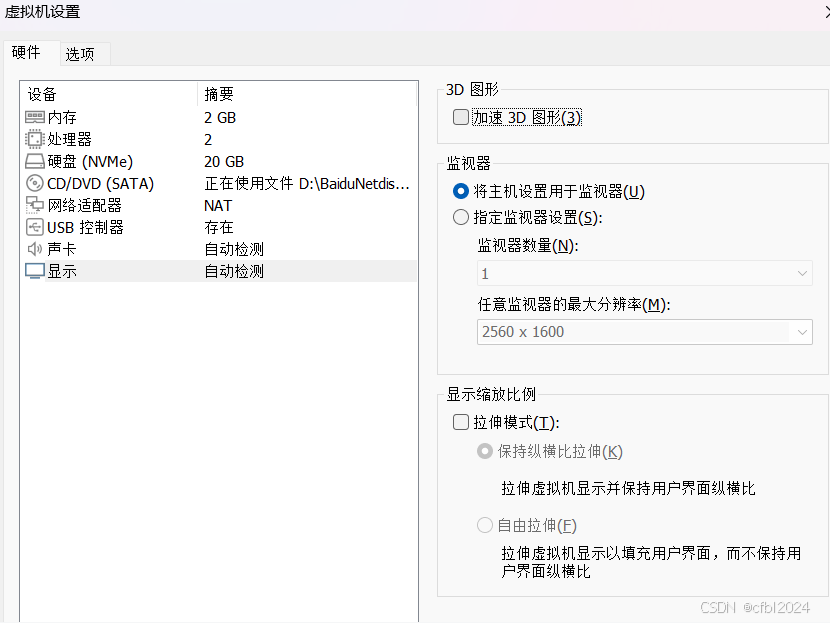
Task: Select 指定监视器设置 radio button
Action: [461, 217]
